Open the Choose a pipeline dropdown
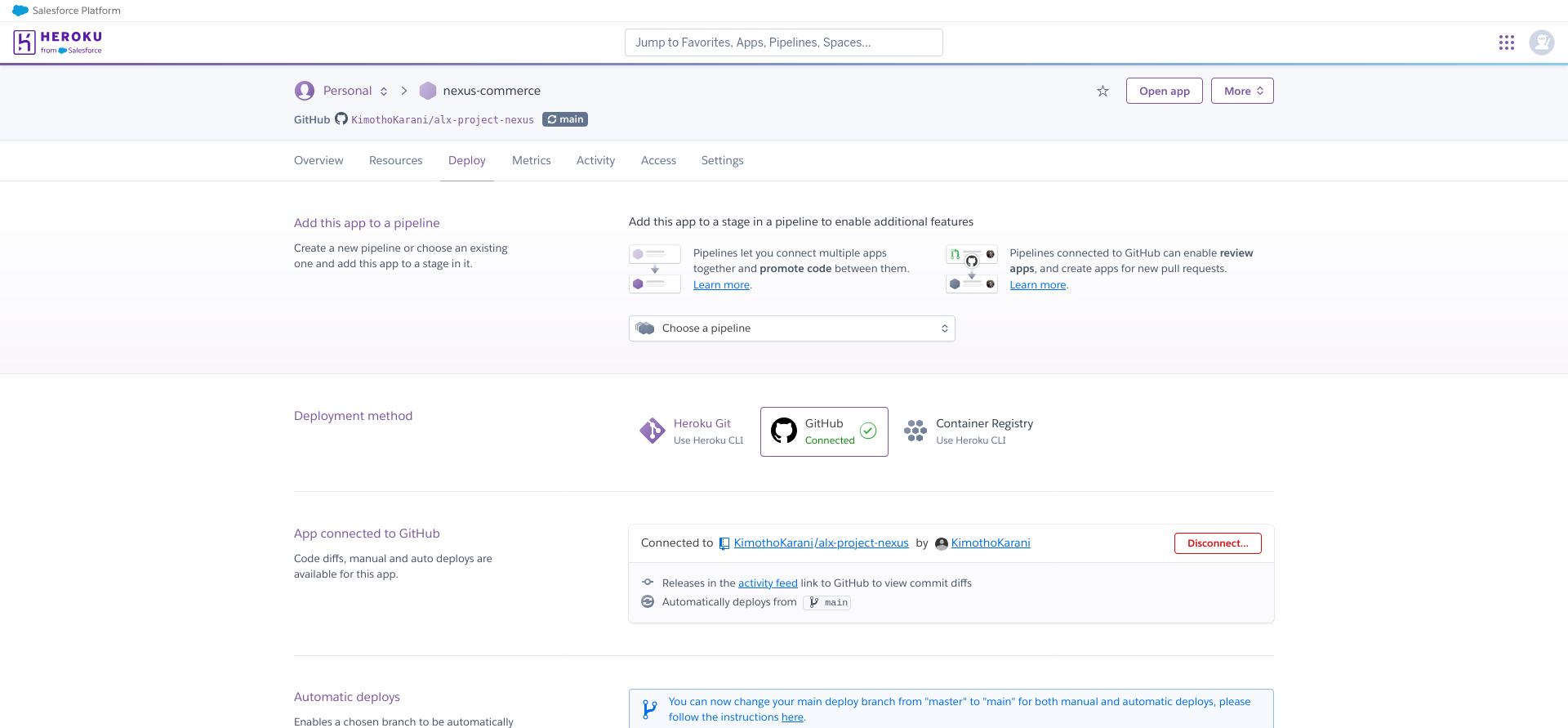Viewport: 1568px width, 728px height. tap(792, 328)
